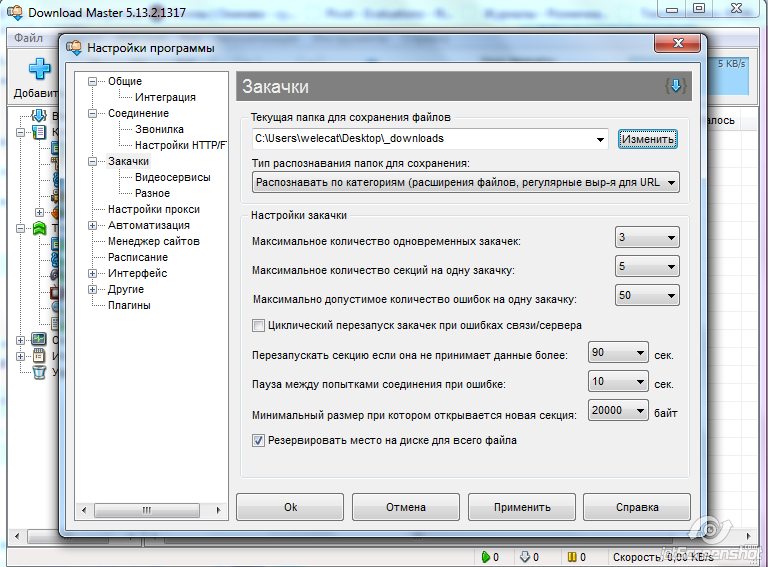Click the Изменить folder button
The height and width of the screenshot is (567, 768).
pyautogui.click(x=648, y=140)
